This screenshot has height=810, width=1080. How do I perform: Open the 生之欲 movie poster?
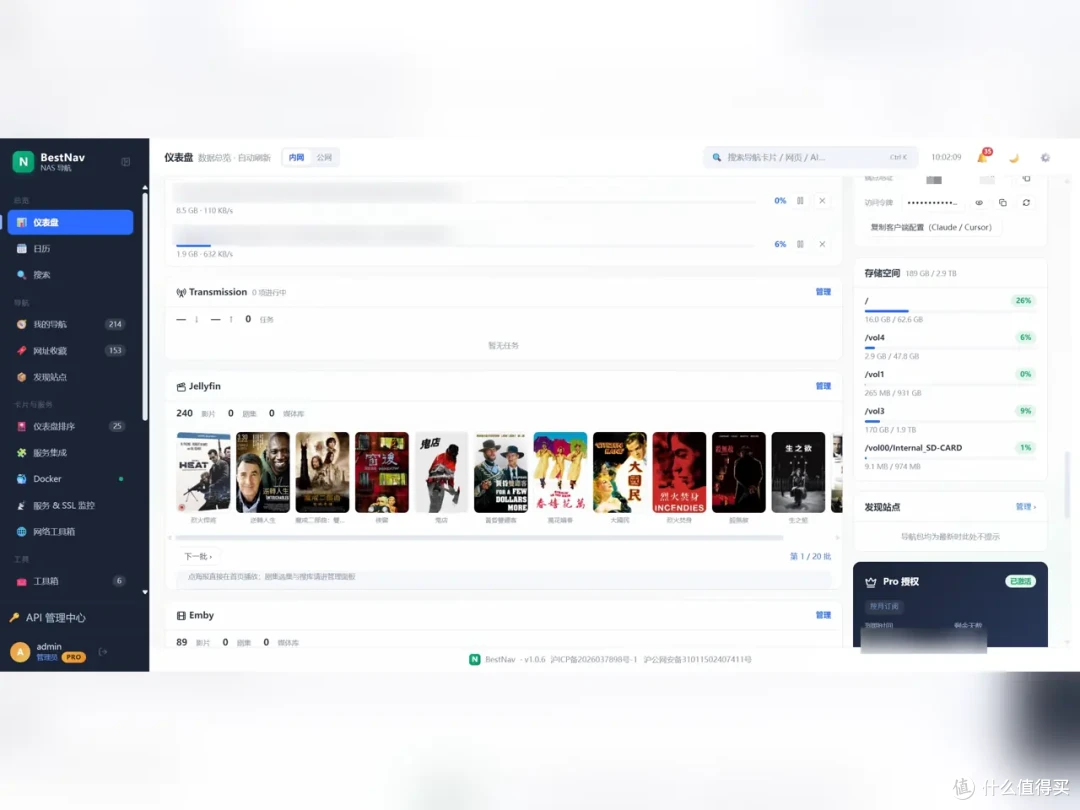[798, 472]
